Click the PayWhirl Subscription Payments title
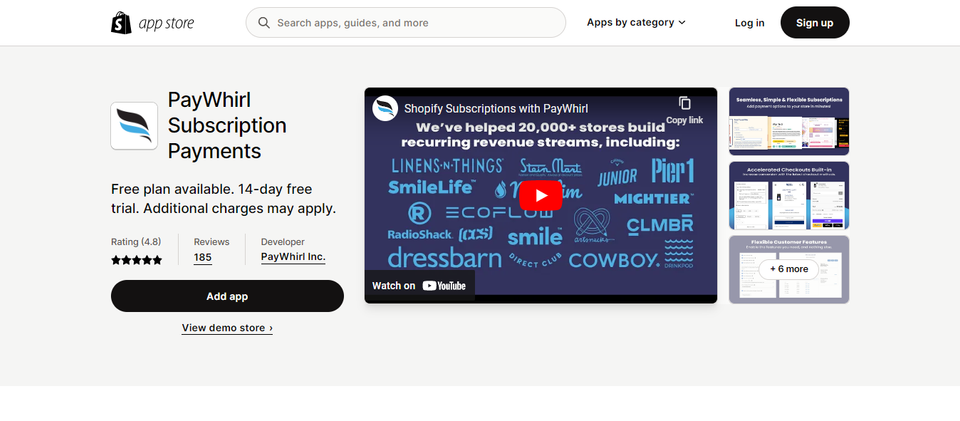Image resolution: width=960 pixels, height=421 pixels. 227,125
